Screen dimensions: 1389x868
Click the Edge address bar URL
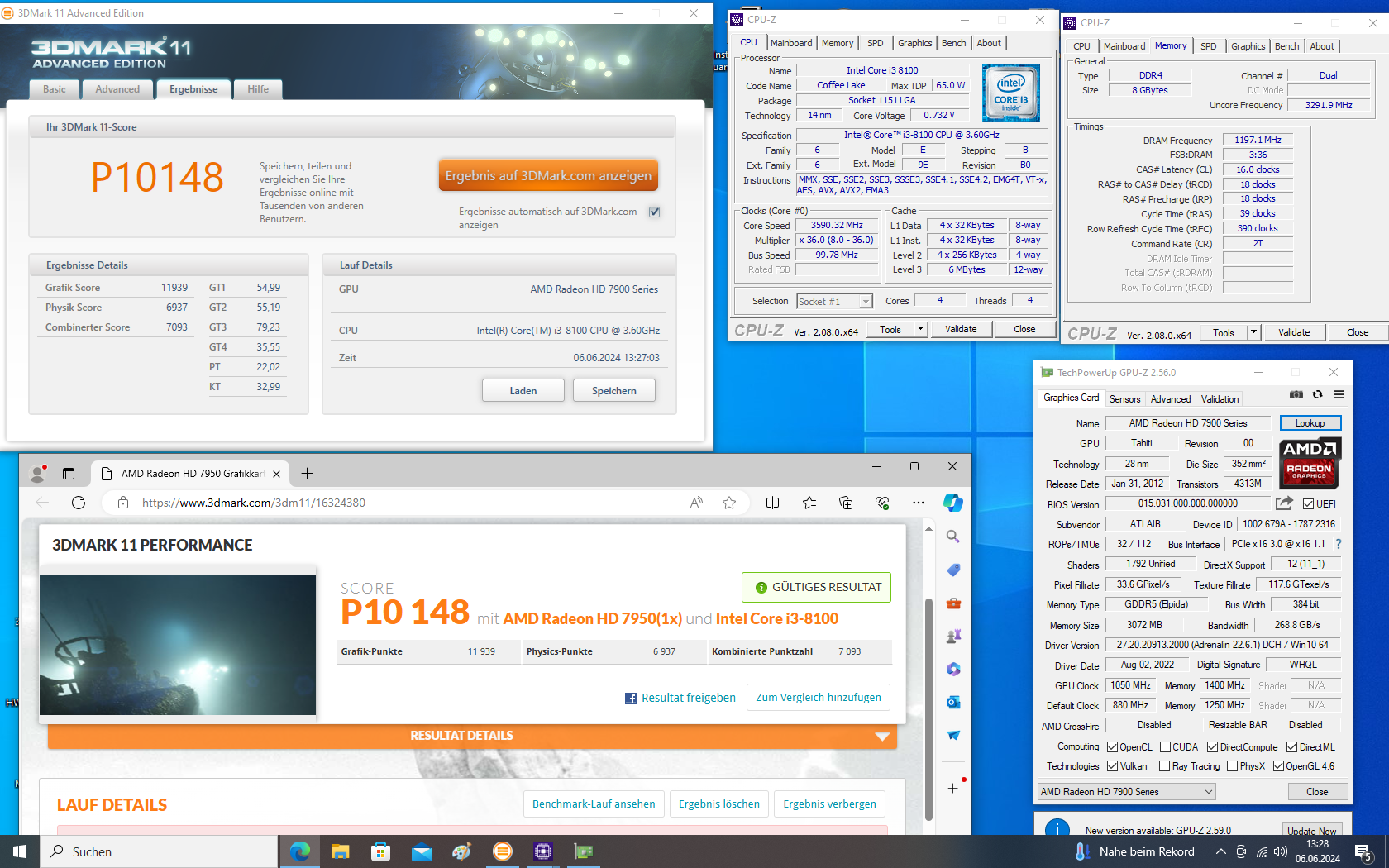tap(254, 503)
